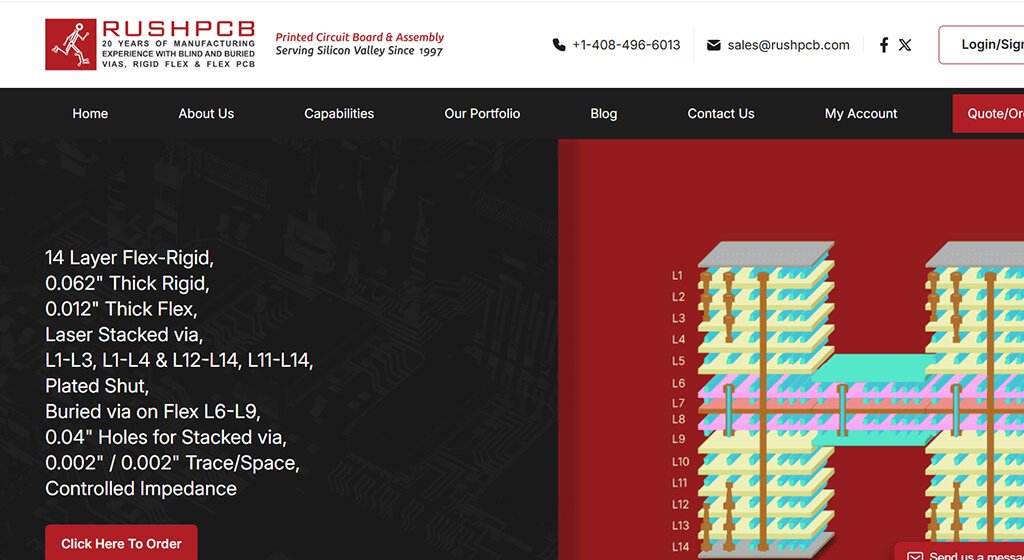Open the About Us page
Viewport: 1024px width, 560px height.
point(206,114)
